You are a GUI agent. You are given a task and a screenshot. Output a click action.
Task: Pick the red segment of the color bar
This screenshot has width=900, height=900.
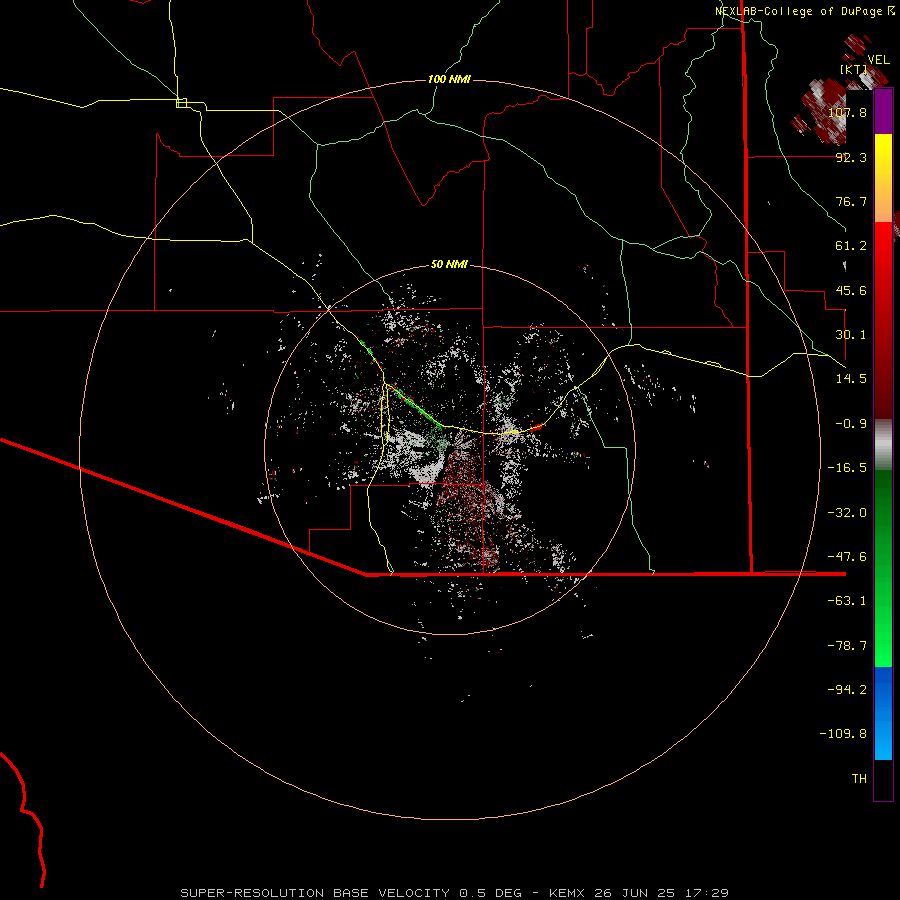click(x=883, y=320)
